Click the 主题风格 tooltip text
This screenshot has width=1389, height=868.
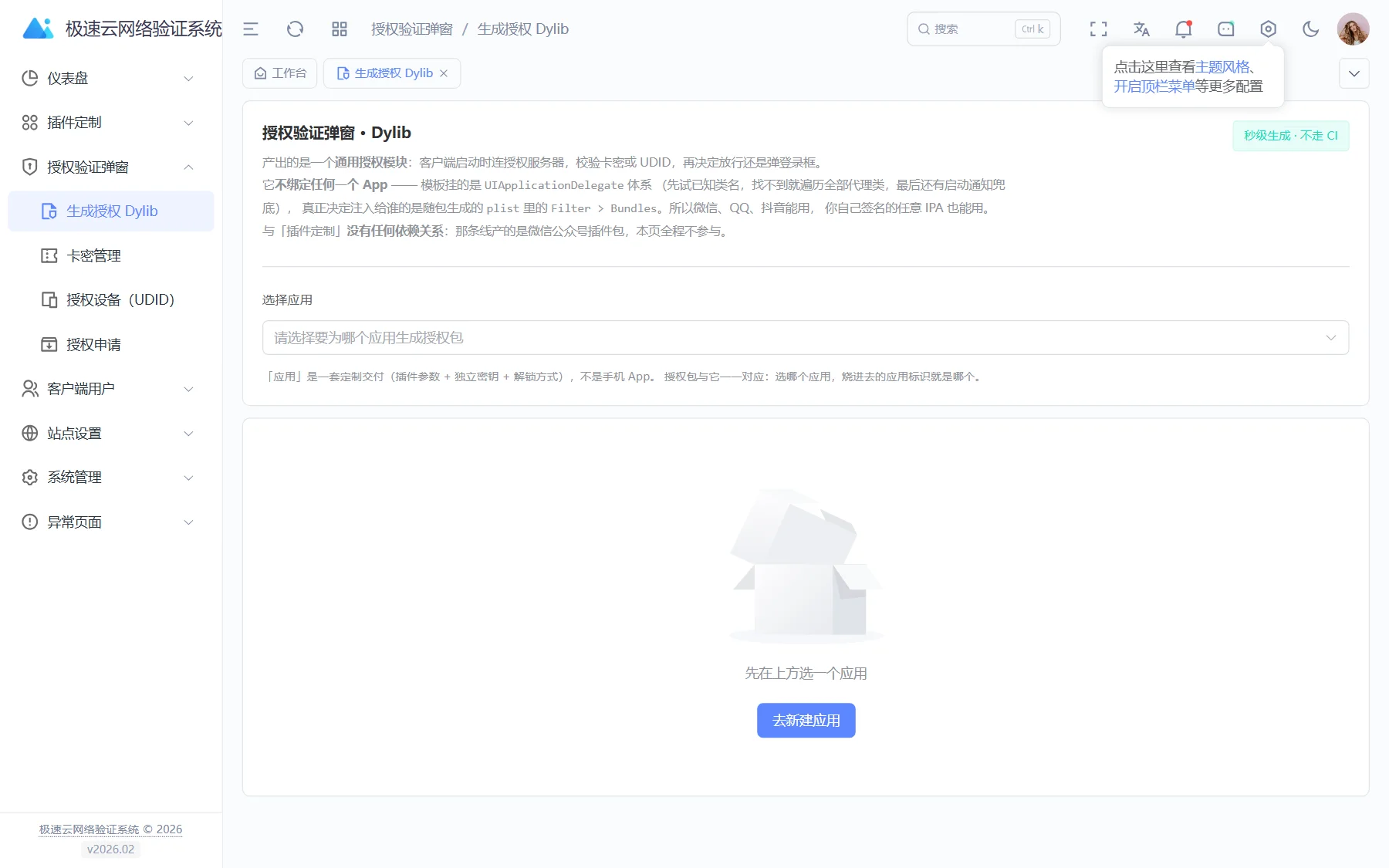pos(1222,67)
